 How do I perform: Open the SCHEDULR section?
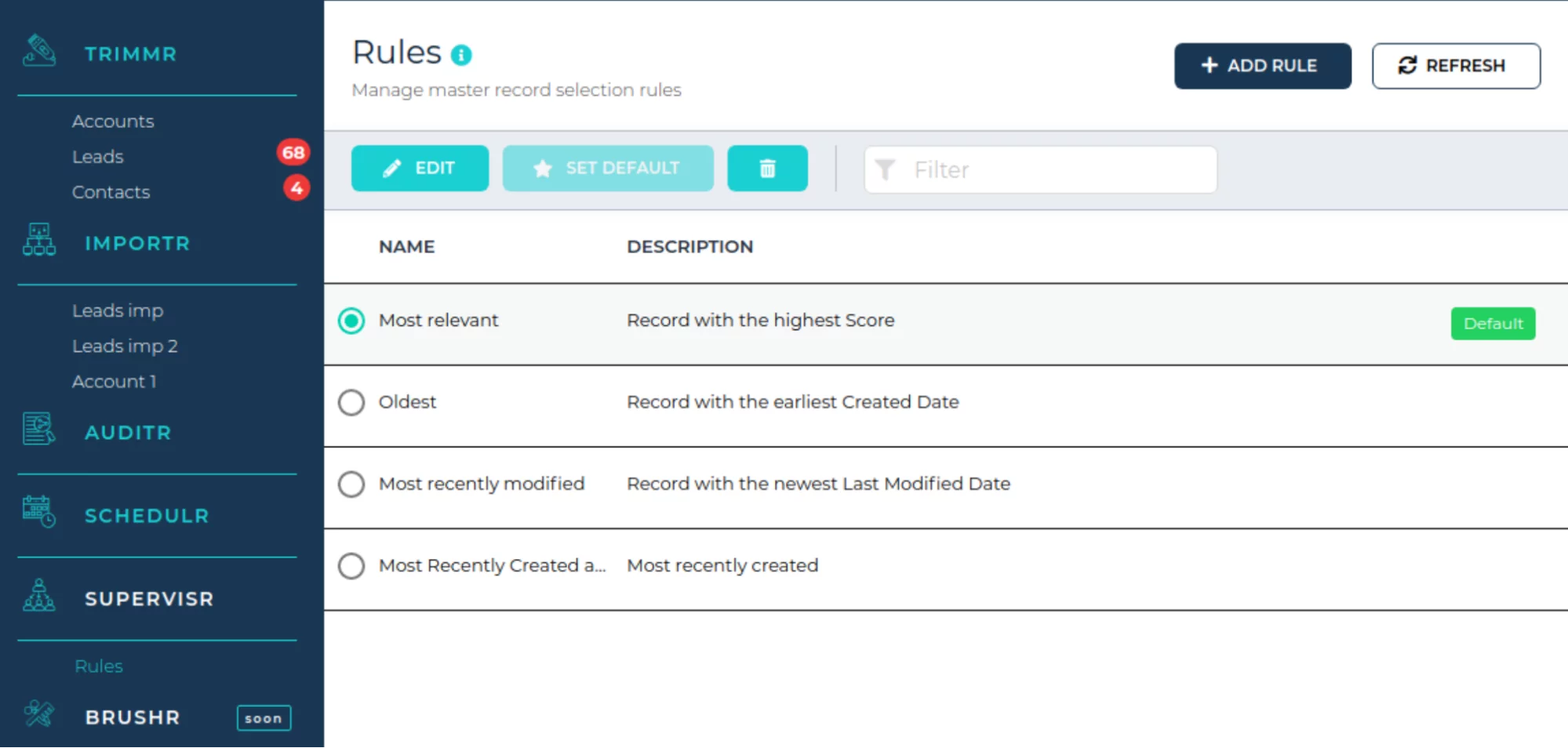[x=147, y=515]
